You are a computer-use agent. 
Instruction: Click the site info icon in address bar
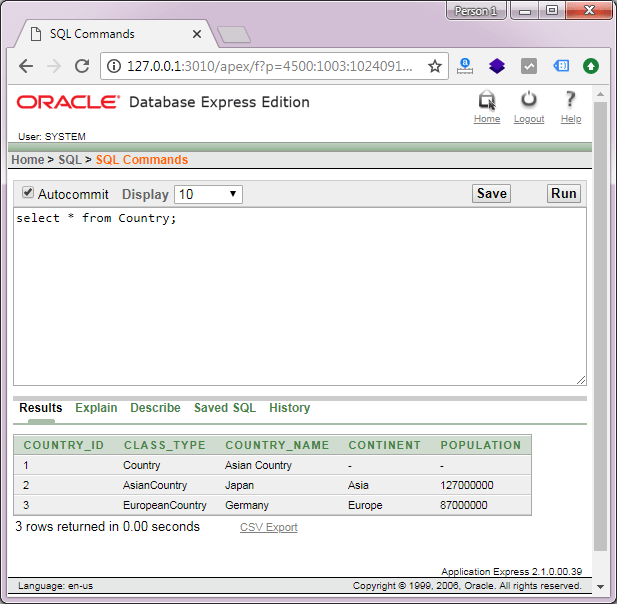(114, 66)
